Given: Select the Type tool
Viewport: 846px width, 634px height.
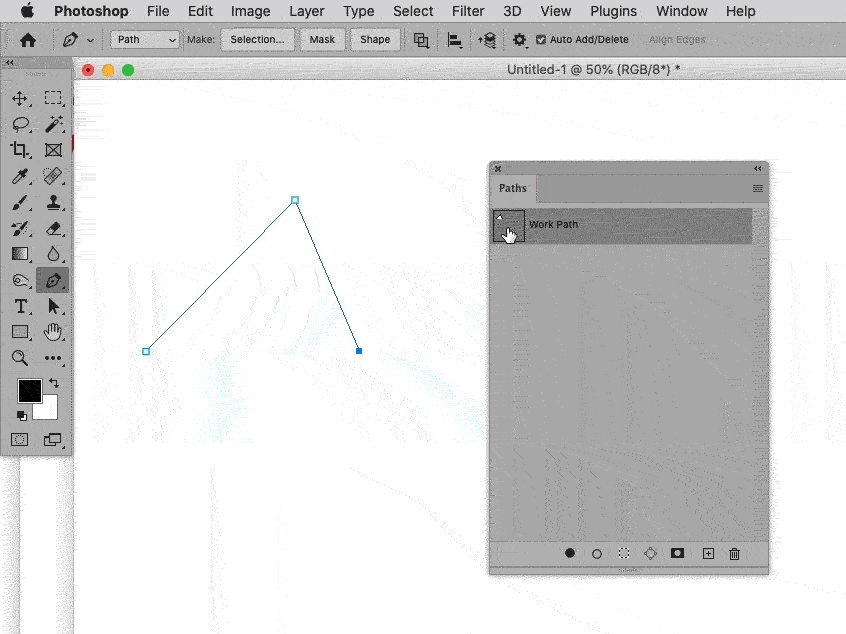Looking at the screenshot, I should pos(21,306).
